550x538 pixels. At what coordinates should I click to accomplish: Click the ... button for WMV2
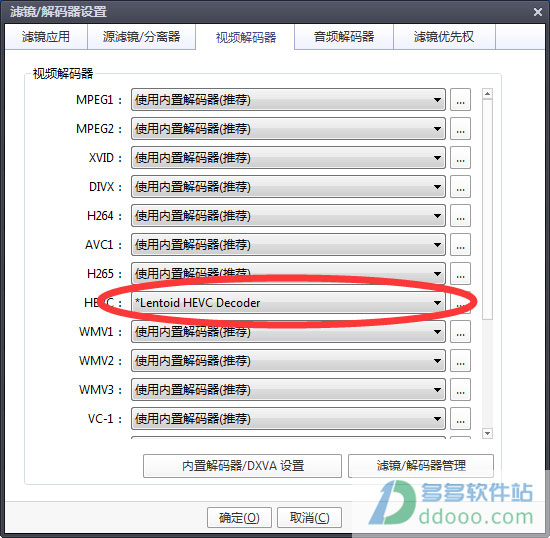click(x=461, y=361)
